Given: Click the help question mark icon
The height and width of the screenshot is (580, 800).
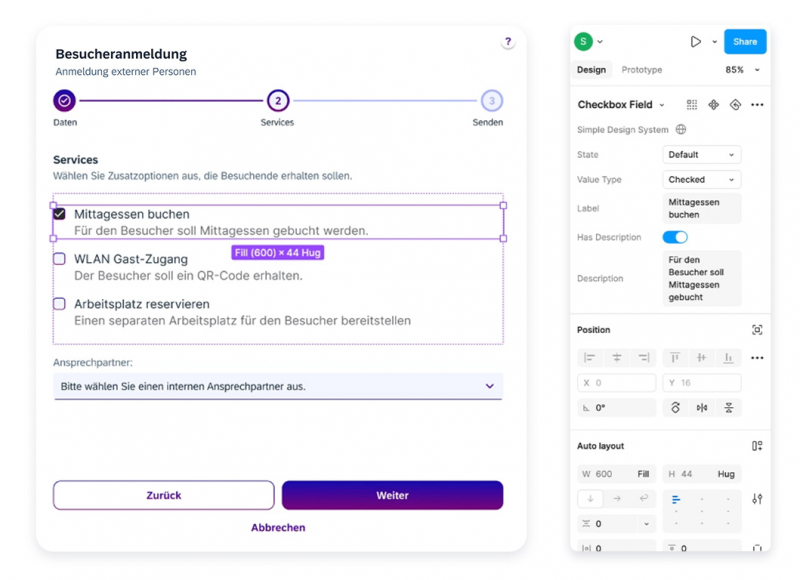Looking at the screenshot, I should 508,42.
